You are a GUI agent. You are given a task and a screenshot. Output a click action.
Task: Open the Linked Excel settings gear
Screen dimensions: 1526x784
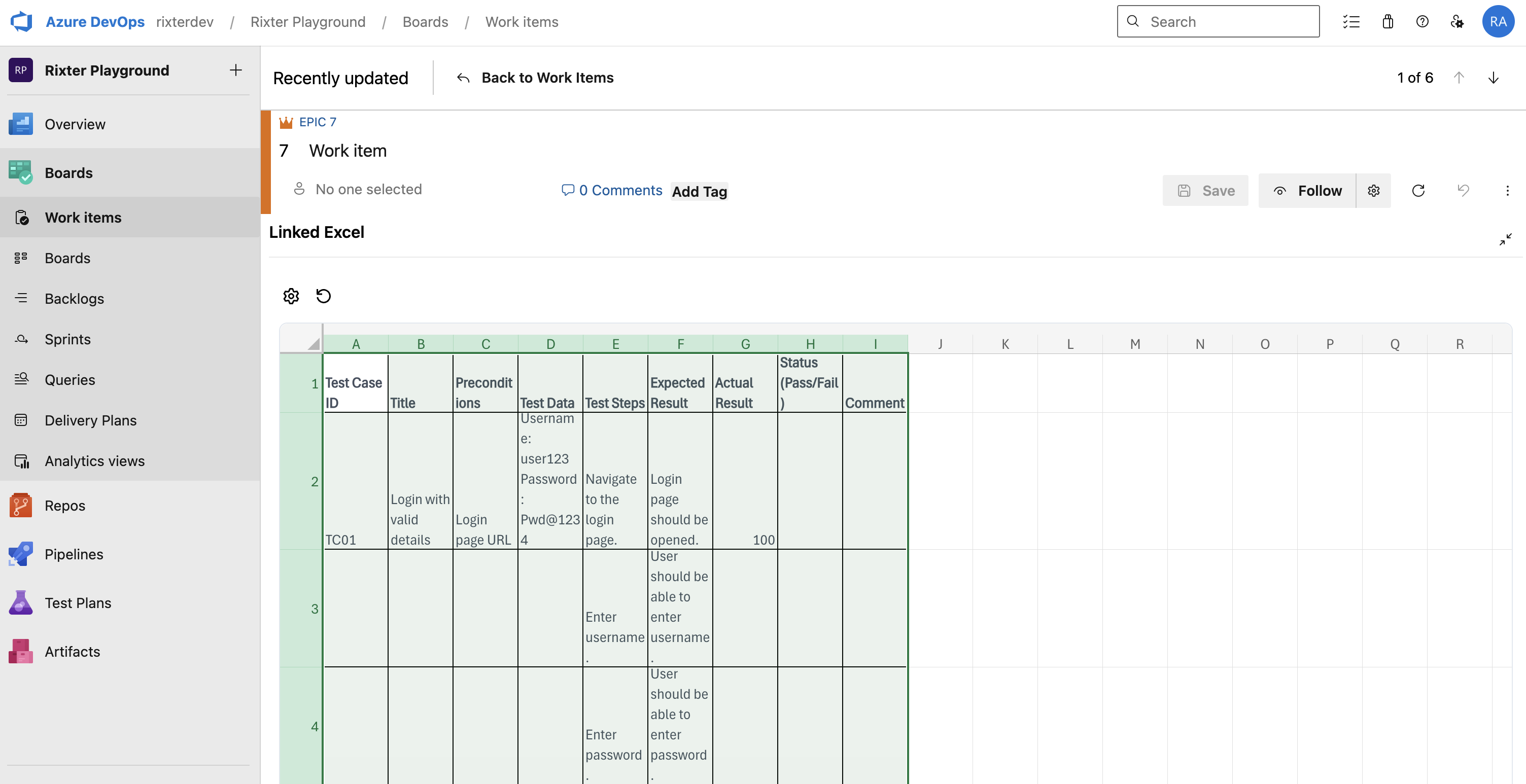pos(291,296)
